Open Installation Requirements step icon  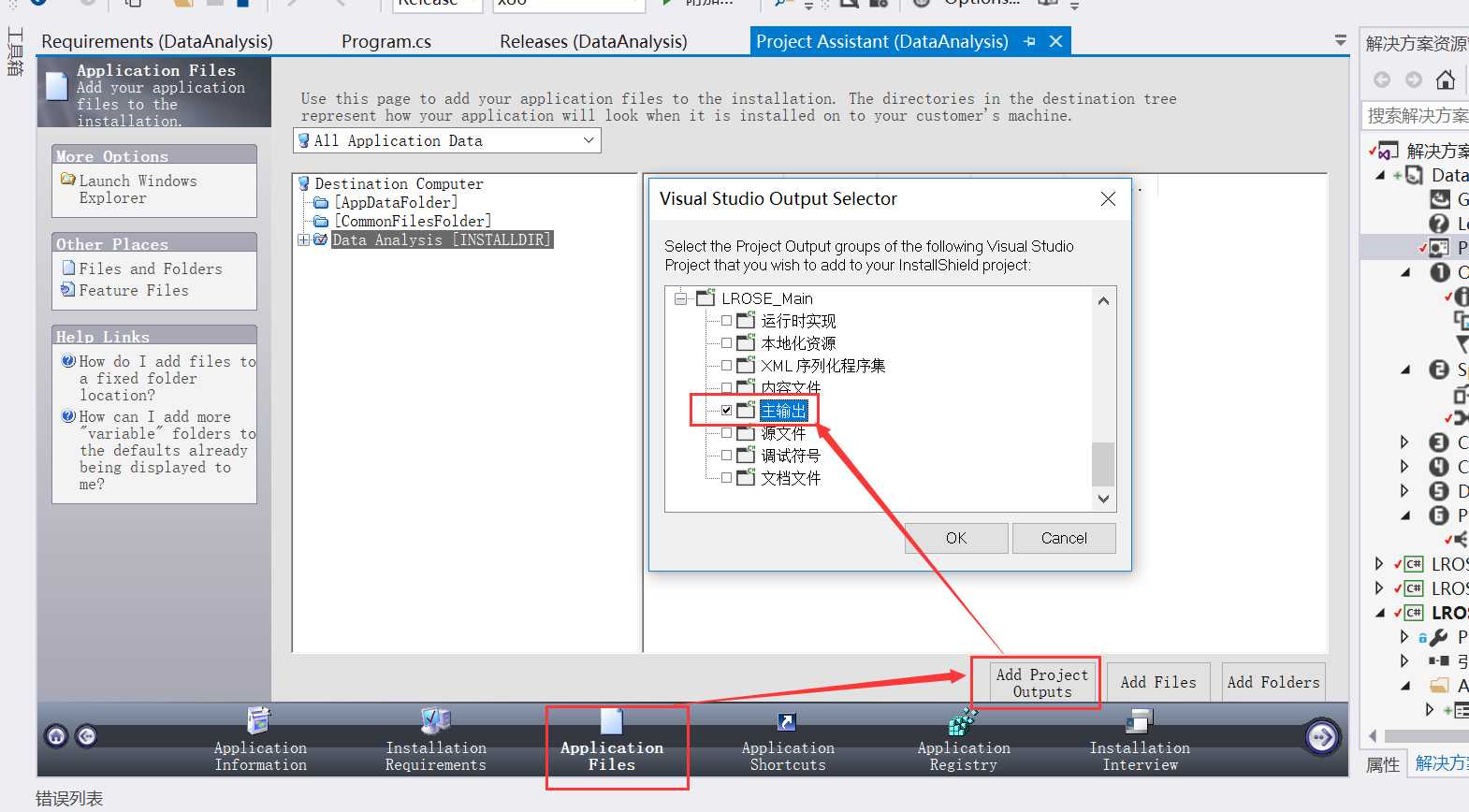(436, 720)
